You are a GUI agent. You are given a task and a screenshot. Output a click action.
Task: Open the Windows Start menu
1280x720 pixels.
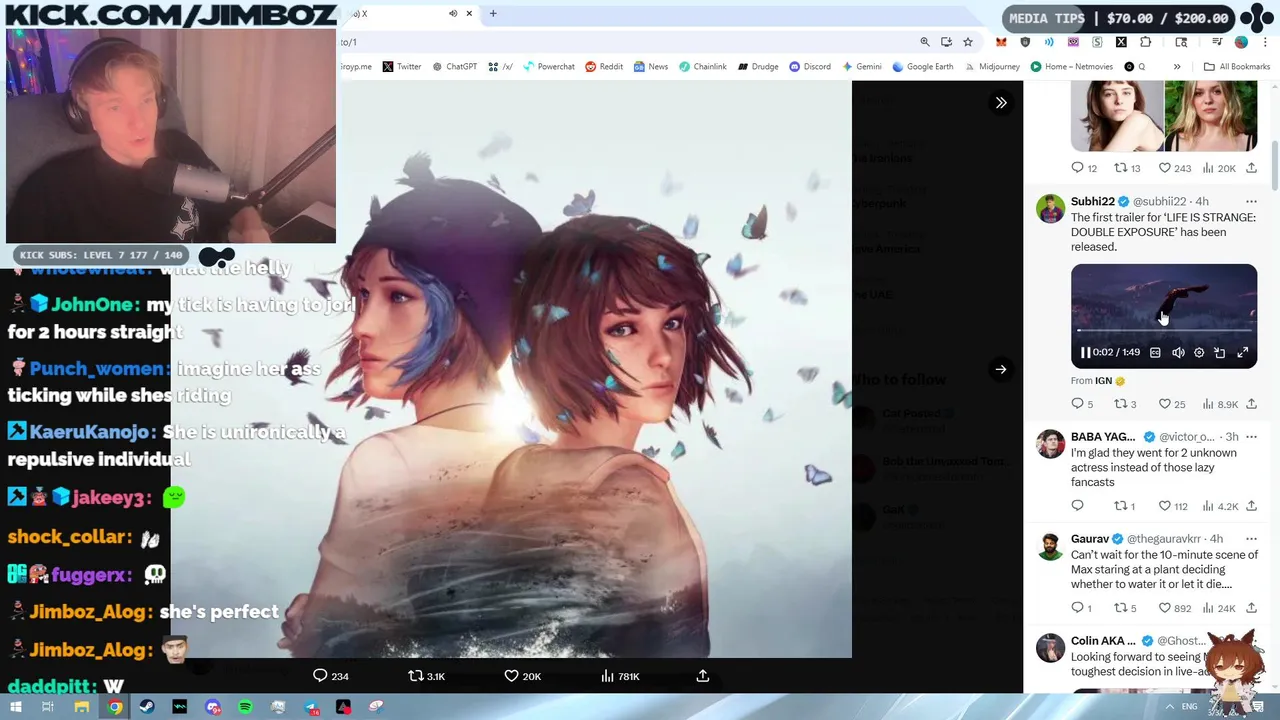coord(15,707)
